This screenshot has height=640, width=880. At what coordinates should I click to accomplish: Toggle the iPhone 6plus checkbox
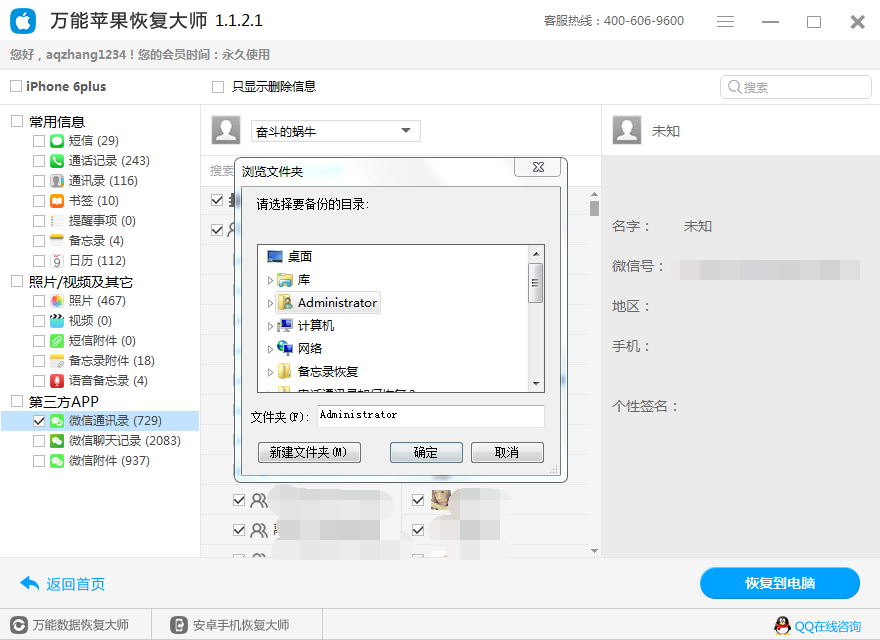[16, 86]
